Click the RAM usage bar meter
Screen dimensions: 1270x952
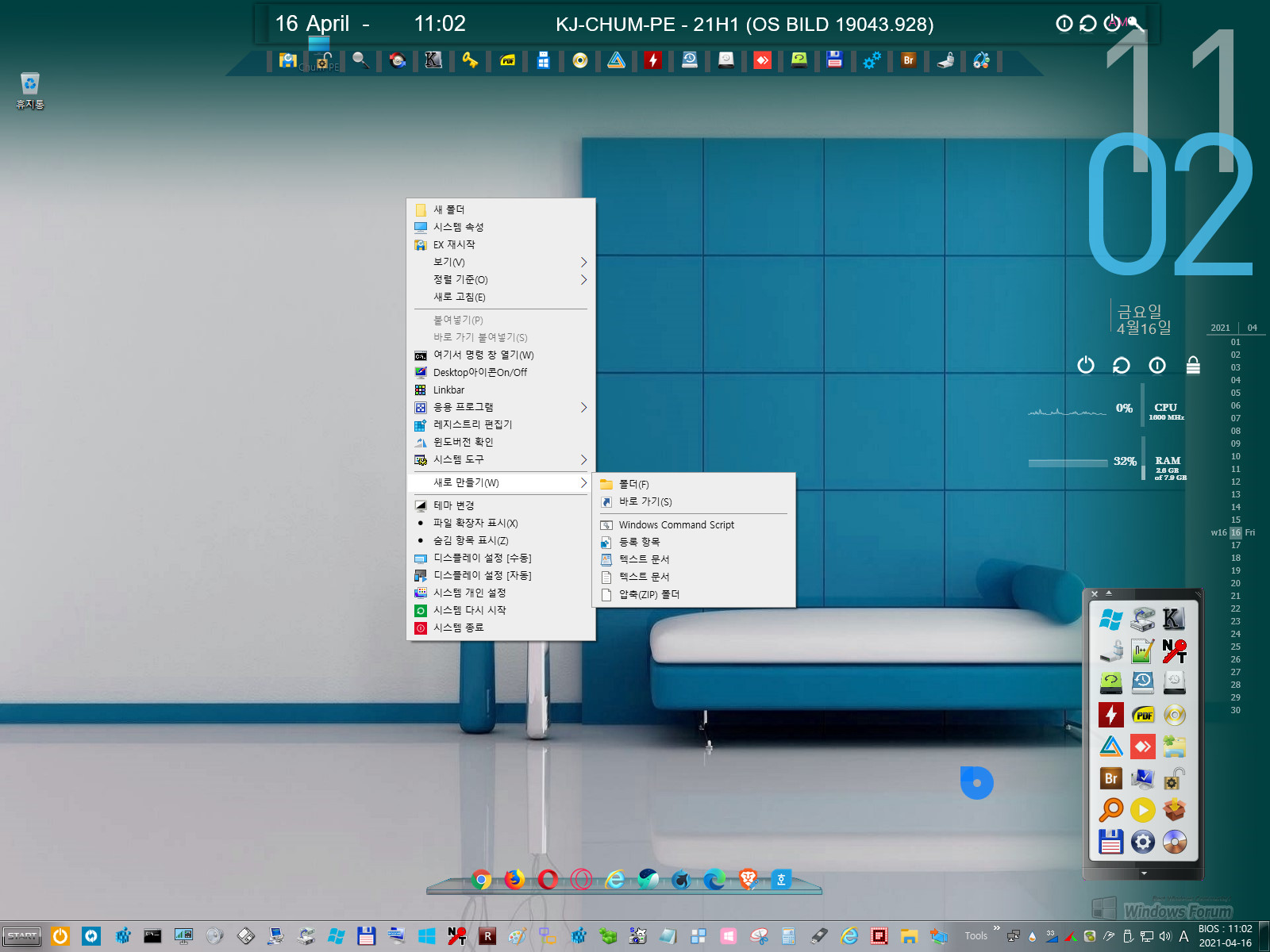coord(1068,463)
